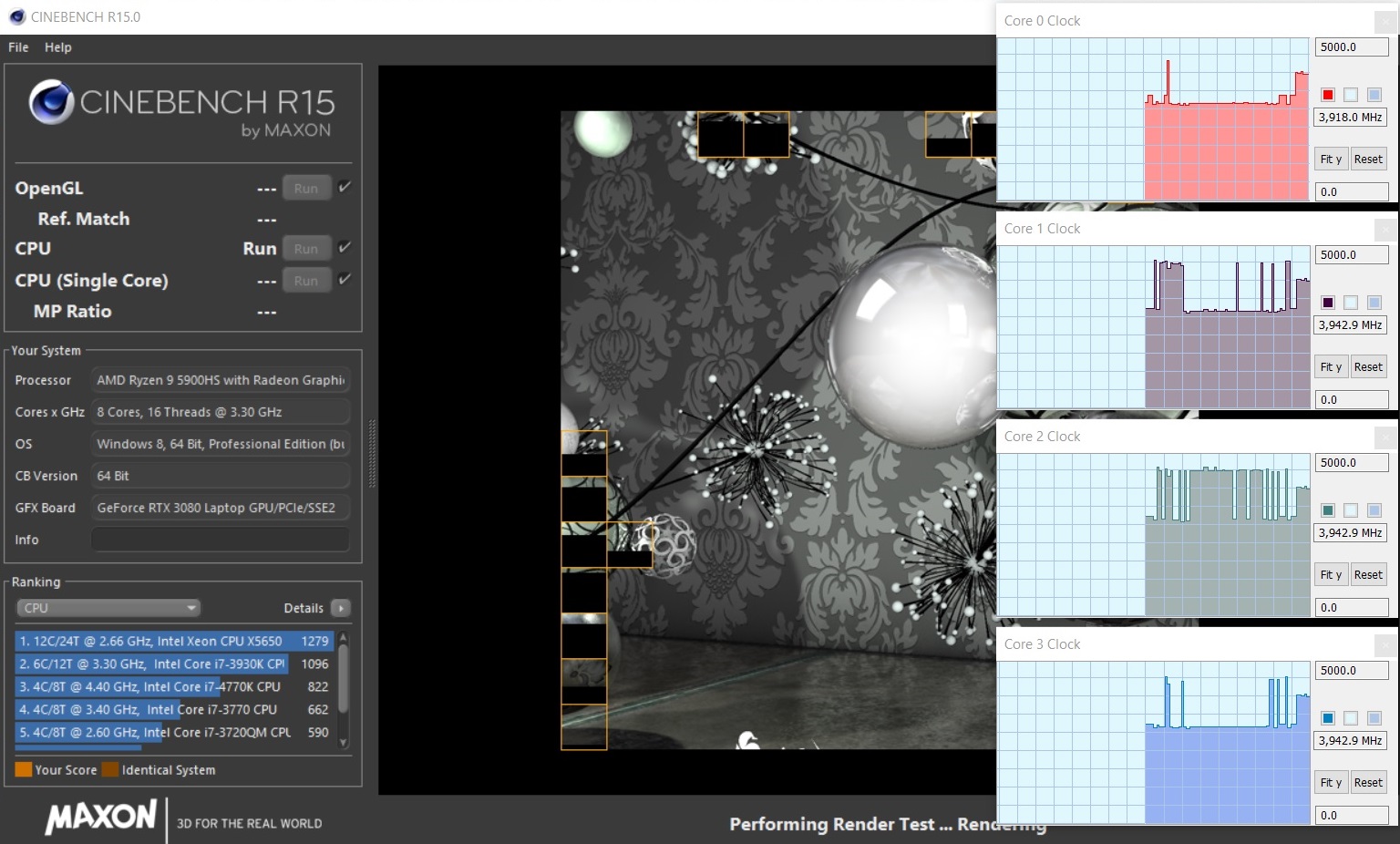The image size is (1400, 844).
Task: Click the dark purple swatch in Core 1 Clock
Action: coord(1328,303)
